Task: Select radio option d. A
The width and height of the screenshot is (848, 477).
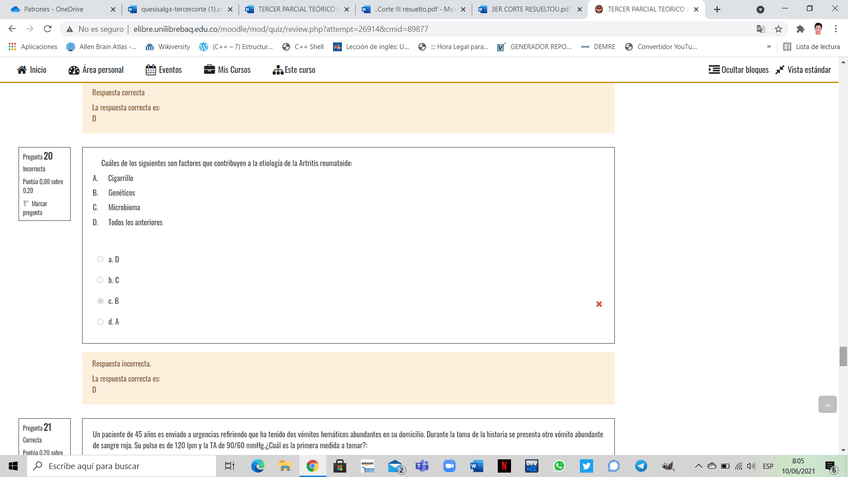Action: click(100, 322)
